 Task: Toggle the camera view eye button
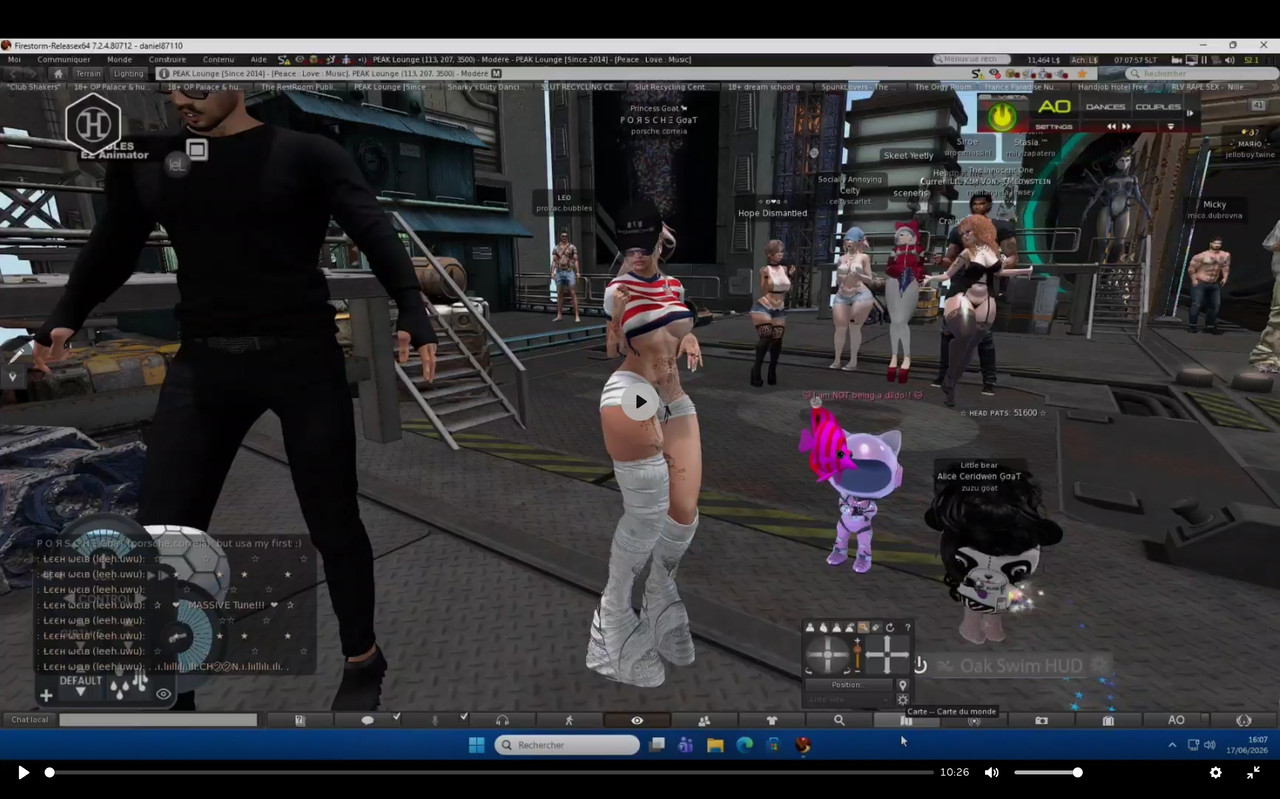tap(637, 720)
